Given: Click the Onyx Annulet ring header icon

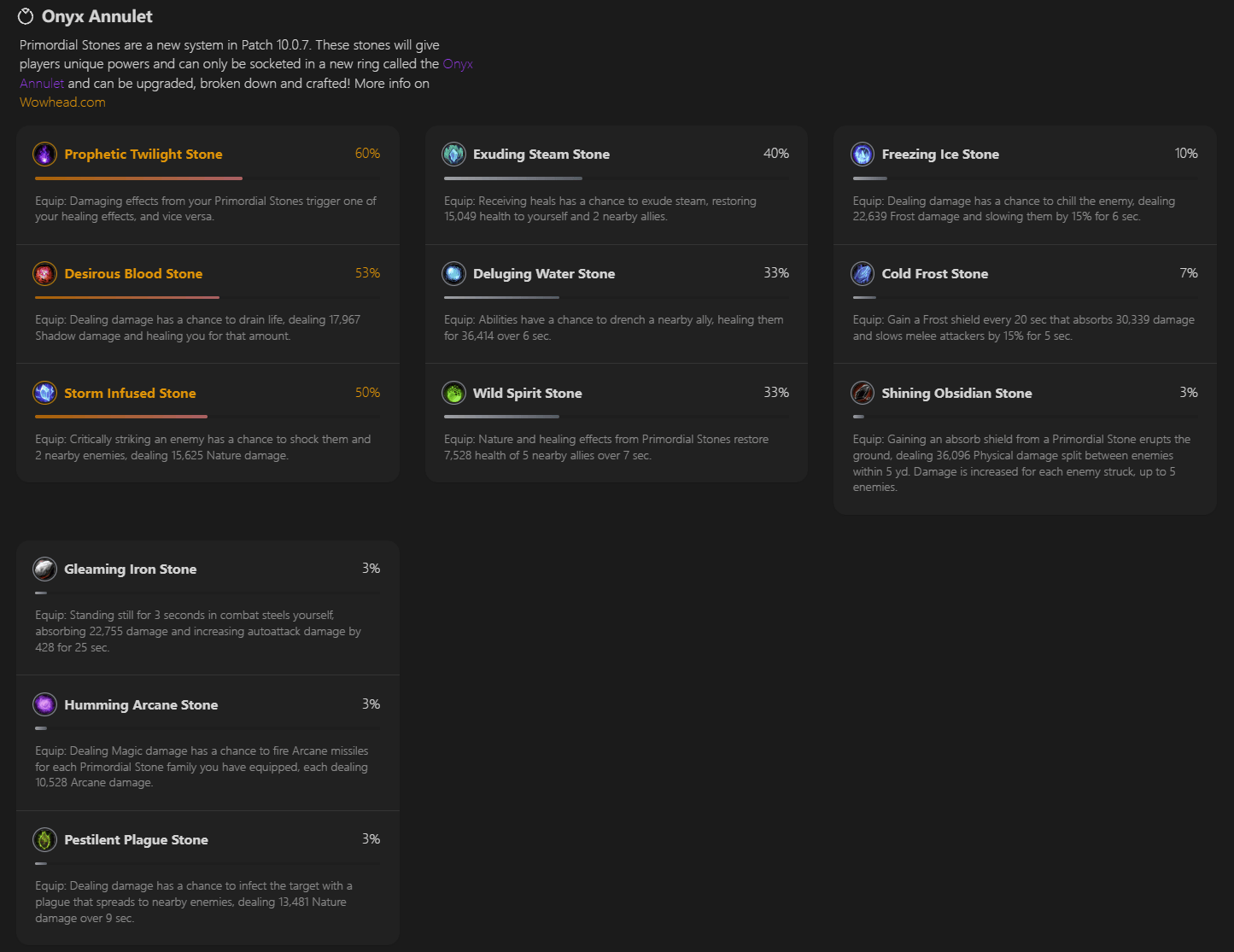Looking at the screenshot, I should click(x=26, y=16).
